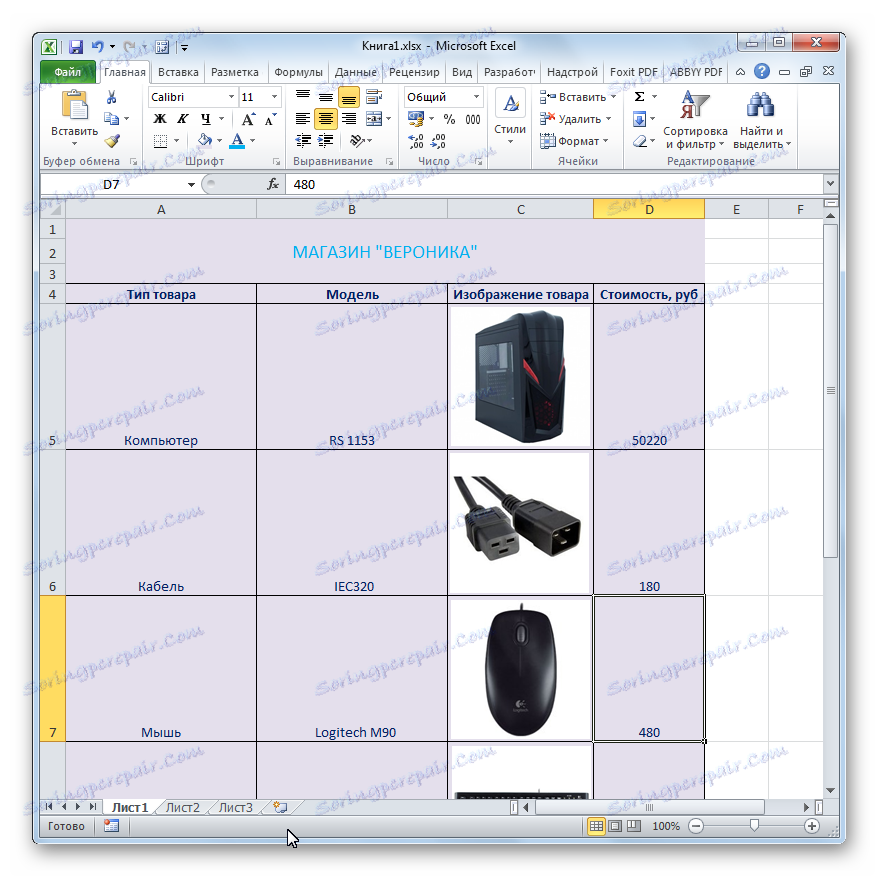This screenshot has width=879, height=877.
Task: Click the zoom in plus button
Action: pos(811,826)
